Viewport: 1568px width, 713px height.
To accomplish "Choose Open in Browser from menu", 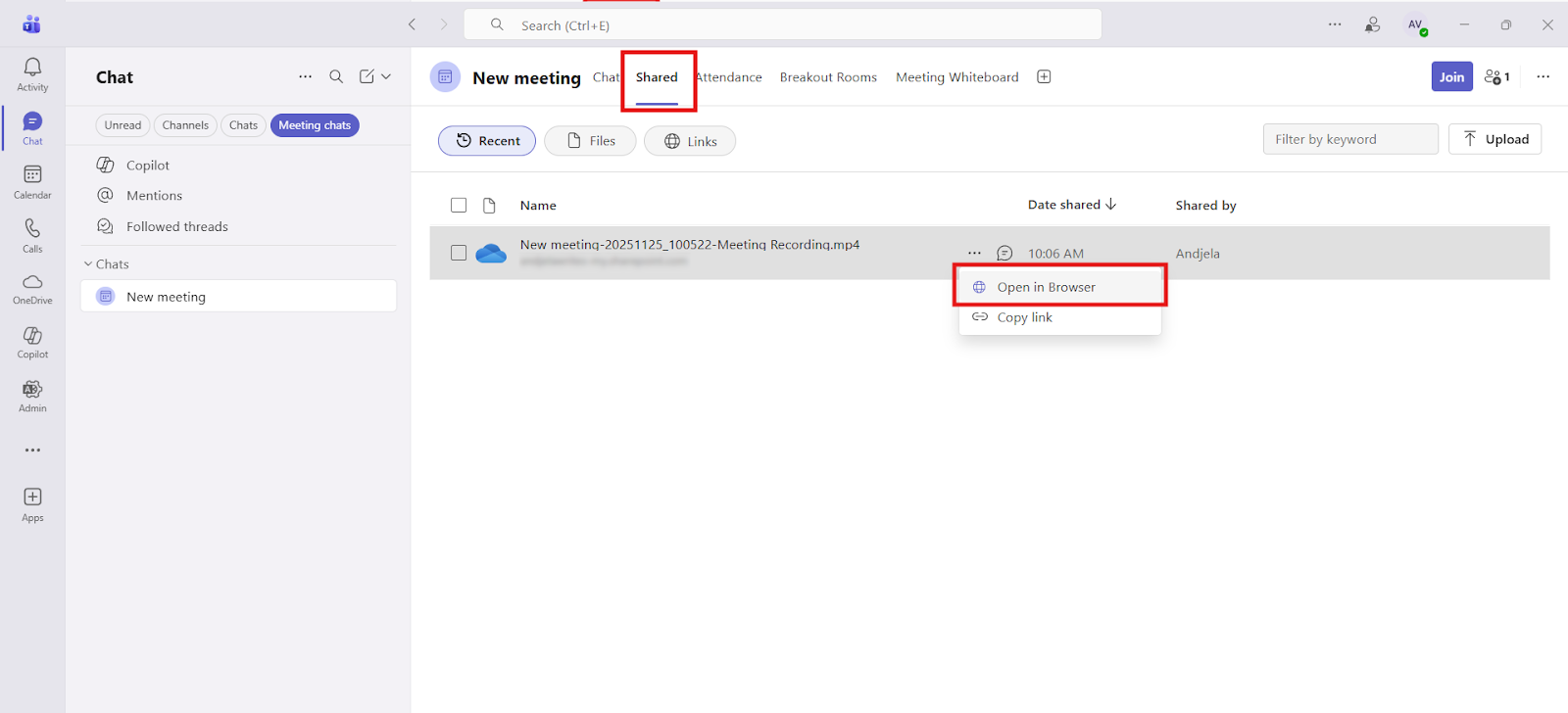I will coord(1046,287).
